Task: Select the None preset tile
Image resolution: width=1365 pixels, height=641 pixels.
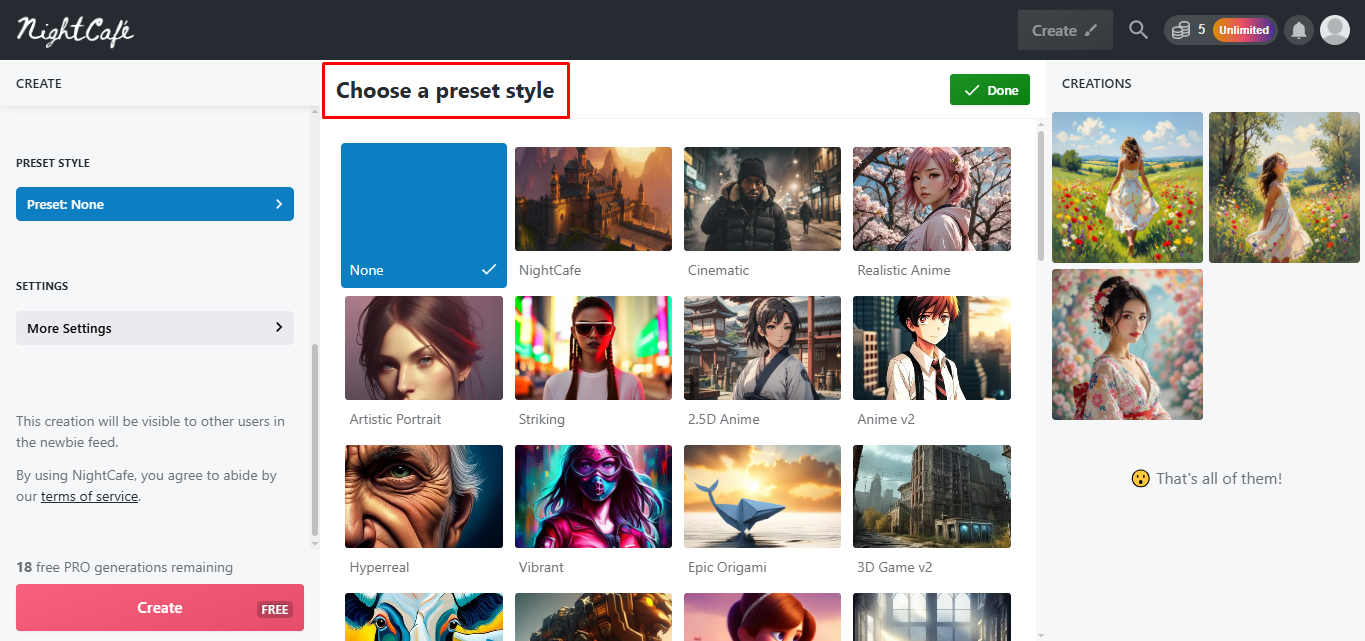Action: click(424, 215)
